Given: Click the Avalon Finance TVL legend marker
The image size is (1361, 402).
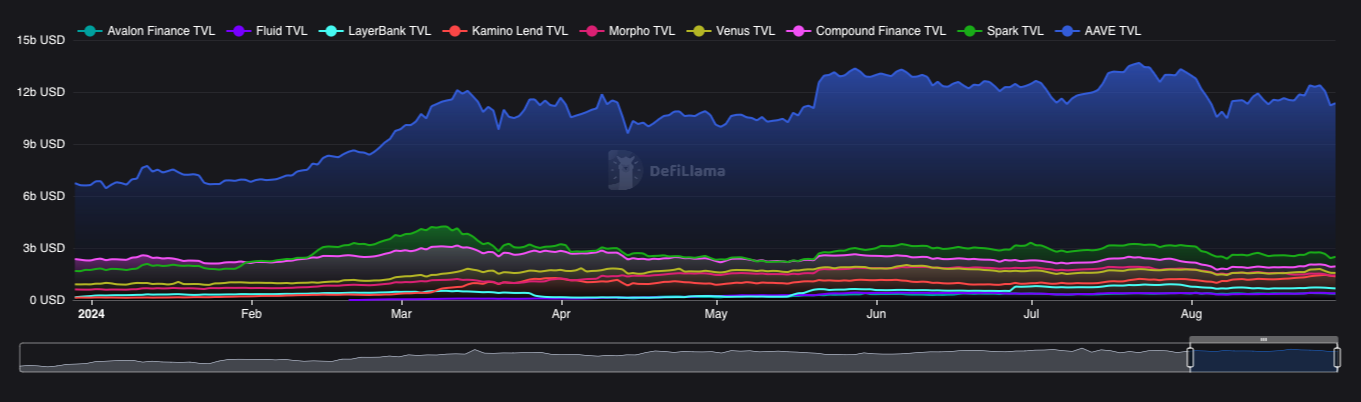Looking at the screenshot, I should click(x=89, y=31).
